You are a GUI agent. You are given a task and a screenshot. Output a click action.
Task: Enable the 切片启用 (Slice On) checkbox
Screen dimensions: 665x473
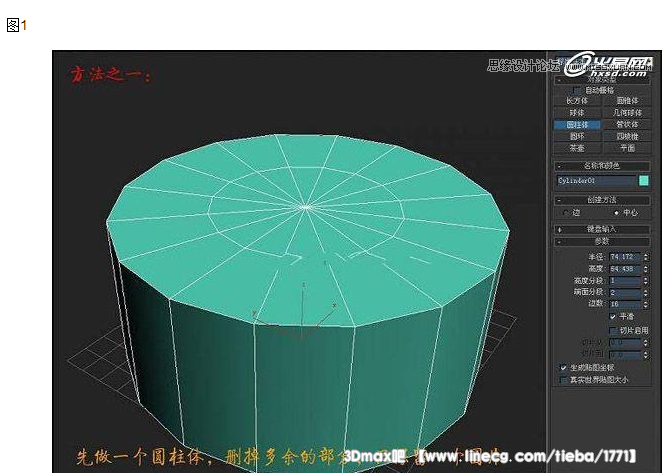pyautogui.click(x=613, y=330)
